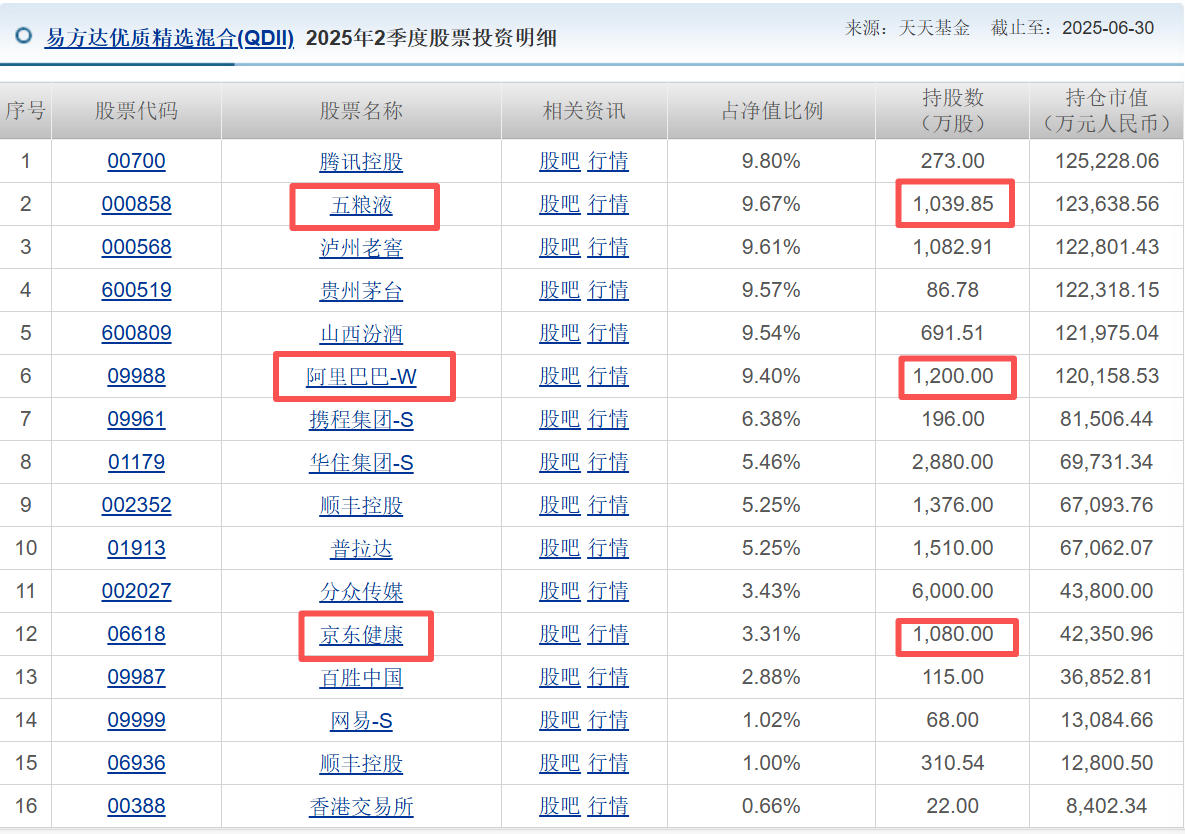This screenshot has width=1185, height=834.
Task: Open stock code 09961 link
Action: tap(136, 419)
